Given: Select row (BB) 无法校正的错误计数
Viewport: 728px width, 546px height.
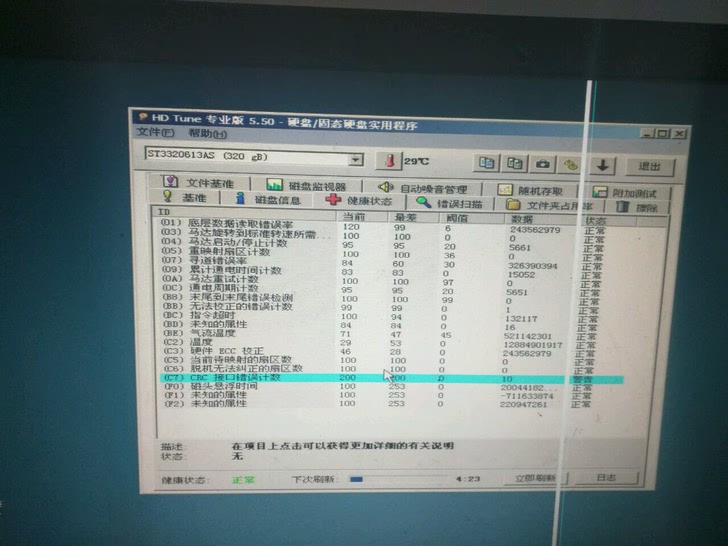Looking at the screenshot, I should click(389, 307).
